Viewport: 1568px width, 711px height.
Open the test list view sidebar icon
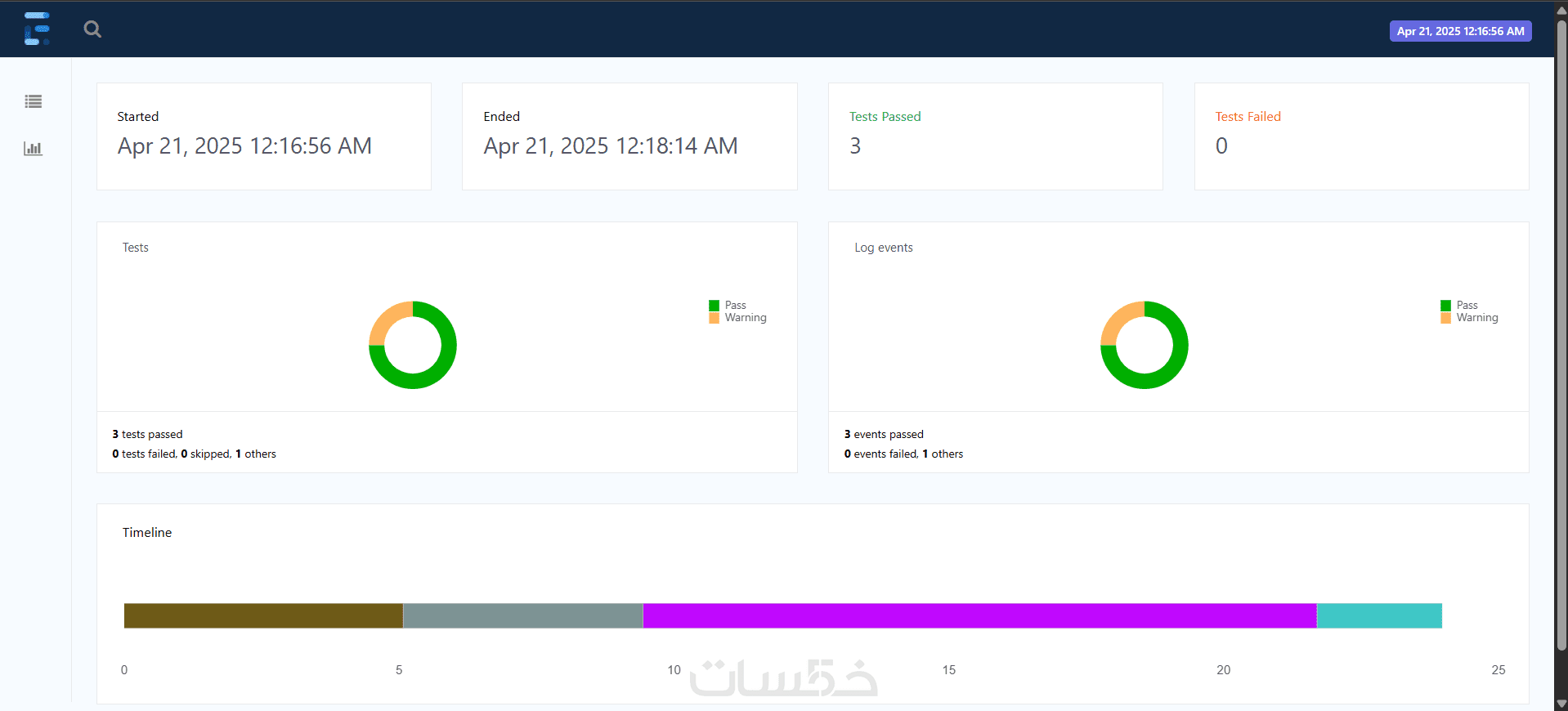(34, 101)
